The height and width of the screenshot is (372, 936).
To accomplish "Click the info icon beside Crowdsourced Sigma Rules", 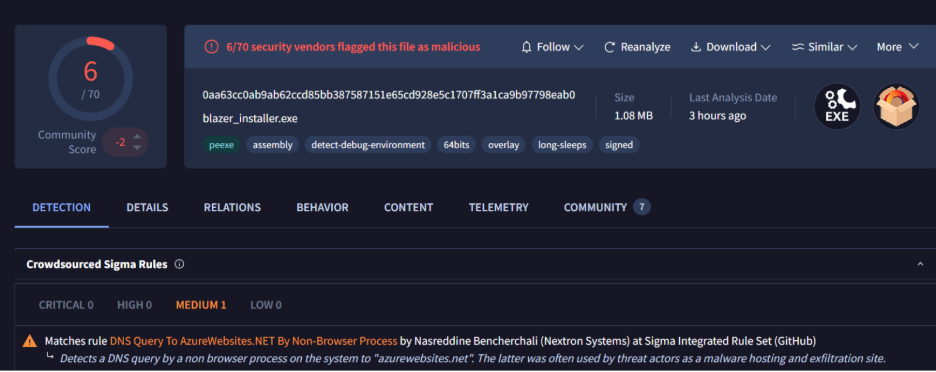I will click(179, 264).
